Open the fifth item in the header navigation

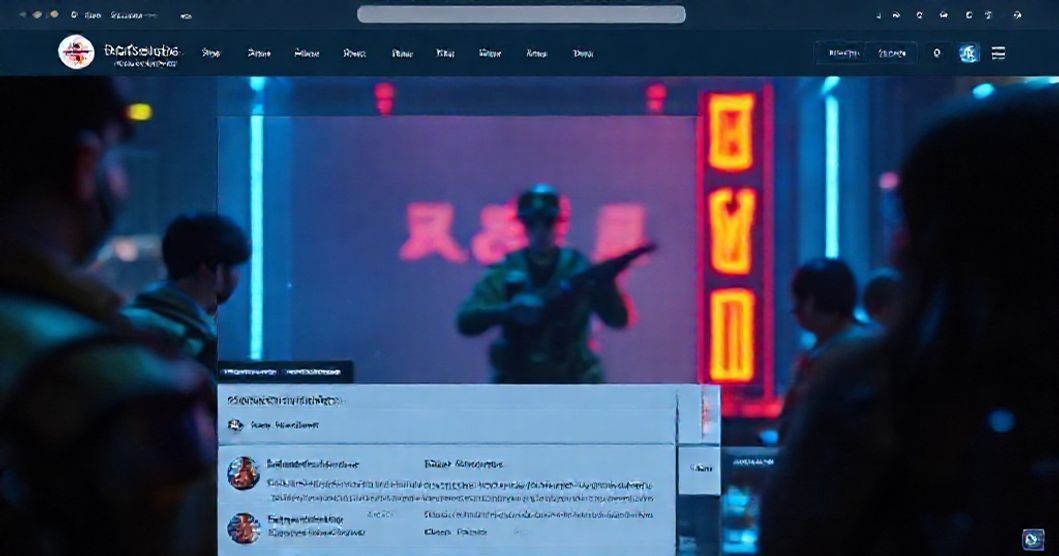[x=402, y=53]
